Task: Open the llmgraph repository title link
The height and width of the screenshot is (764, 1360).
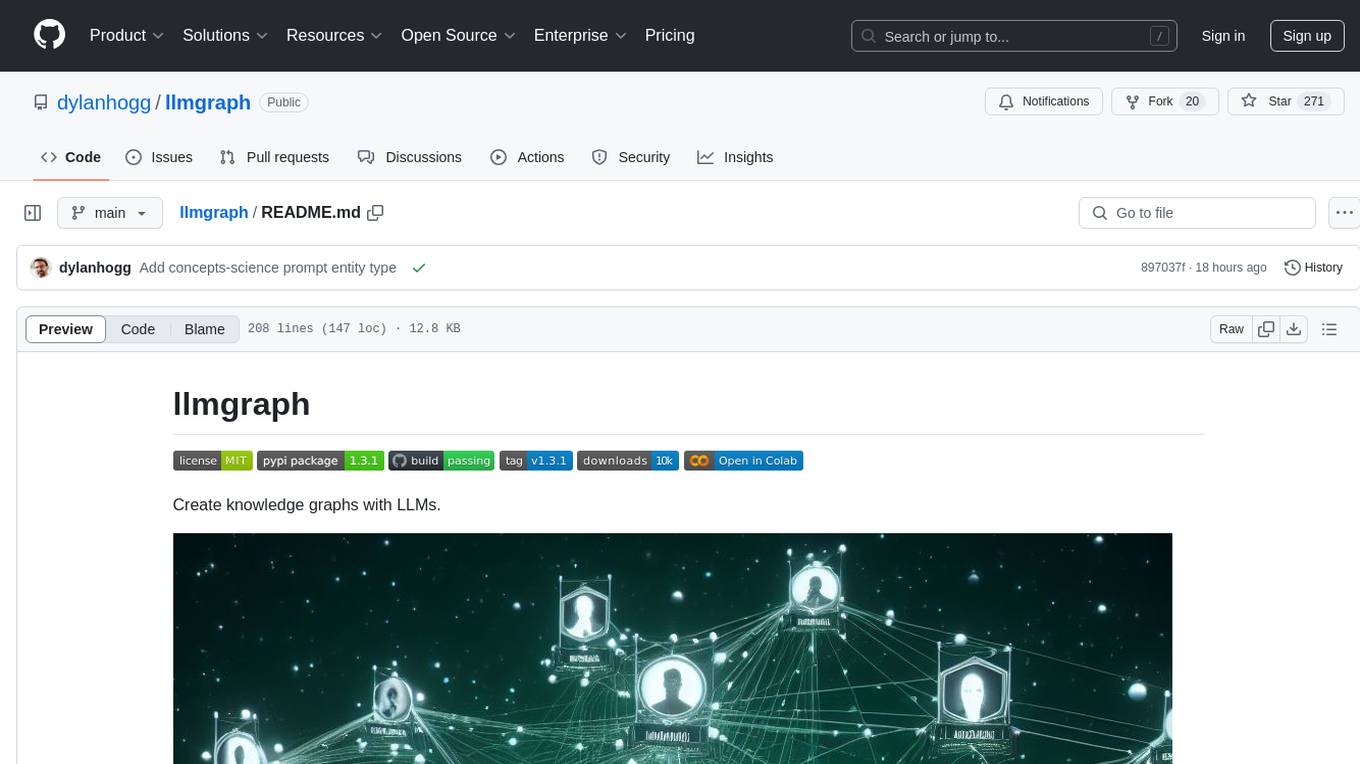Action: click(207, 102)
